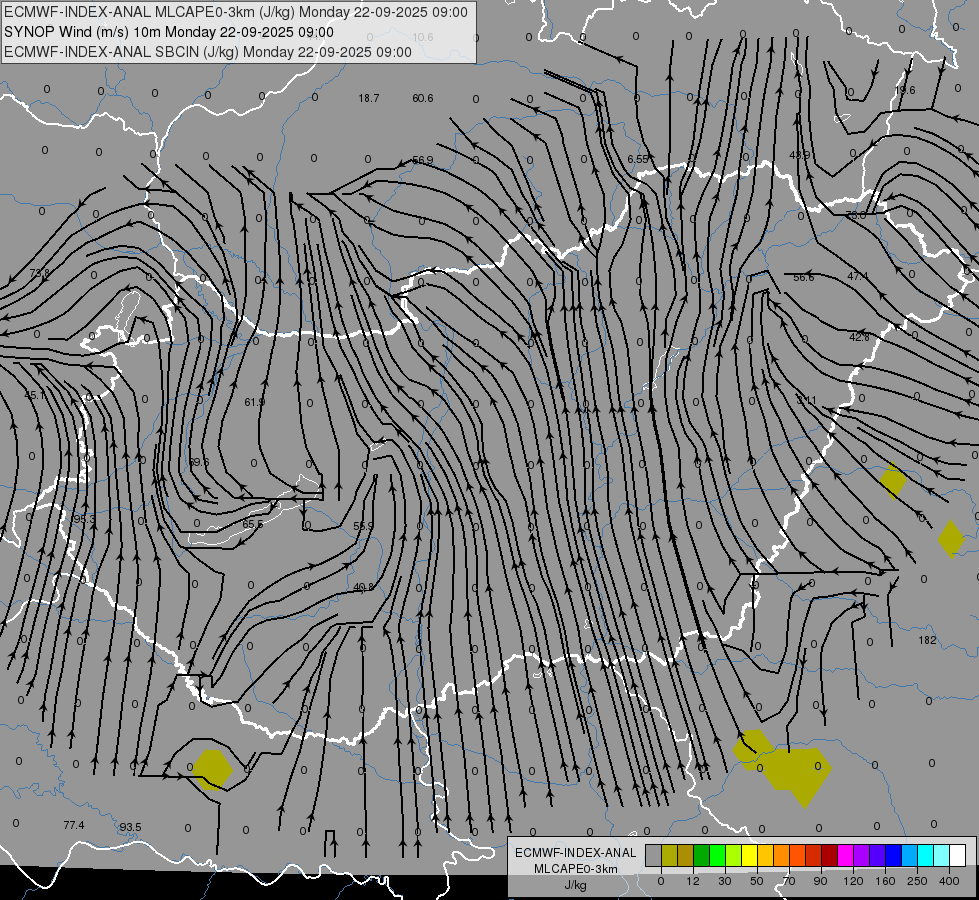The image size is (979, 900).
Task: Click the sky blue swatch left of 250
Action: point(910,855)
